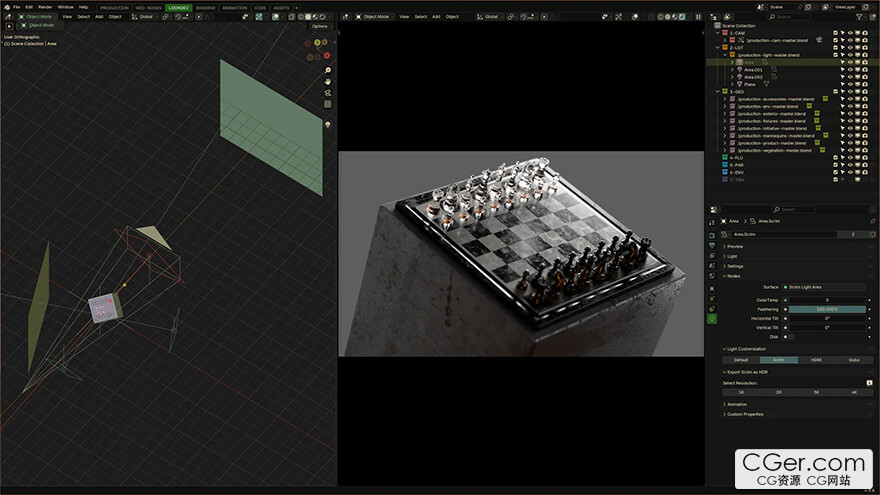880x495 pixels.
Task: Disable render camera icon for Area.002
Action: [865, 77]
